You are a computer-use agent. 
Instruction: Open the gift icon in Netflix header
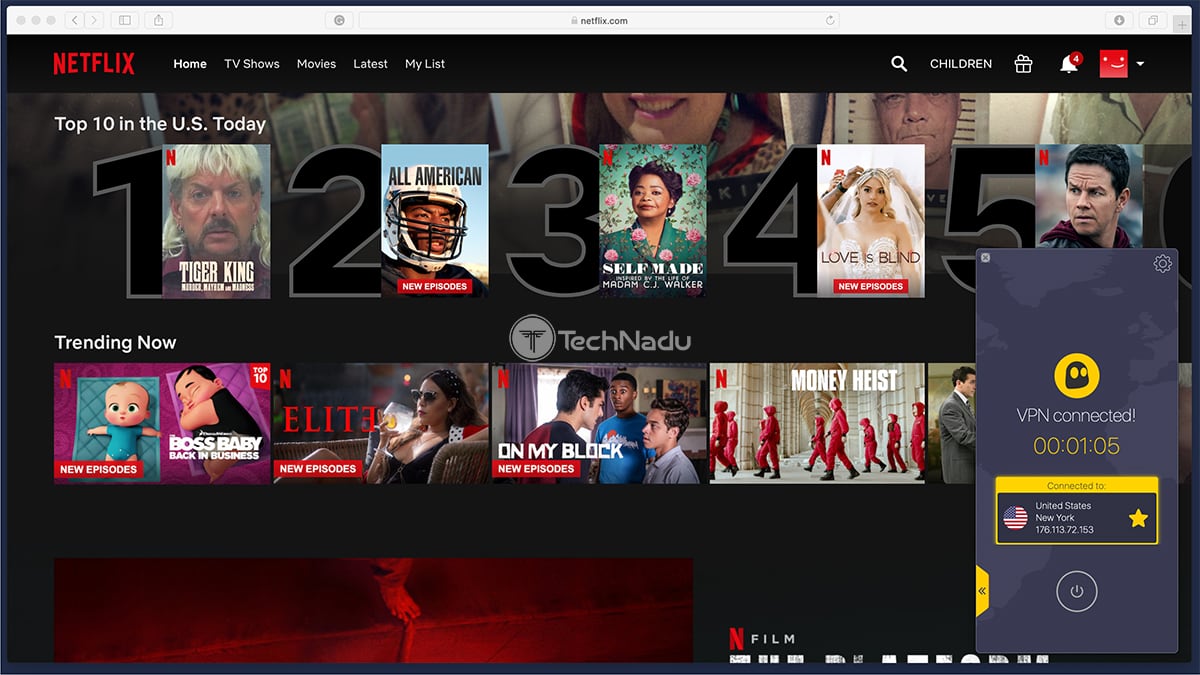[x=1023, y=64]
